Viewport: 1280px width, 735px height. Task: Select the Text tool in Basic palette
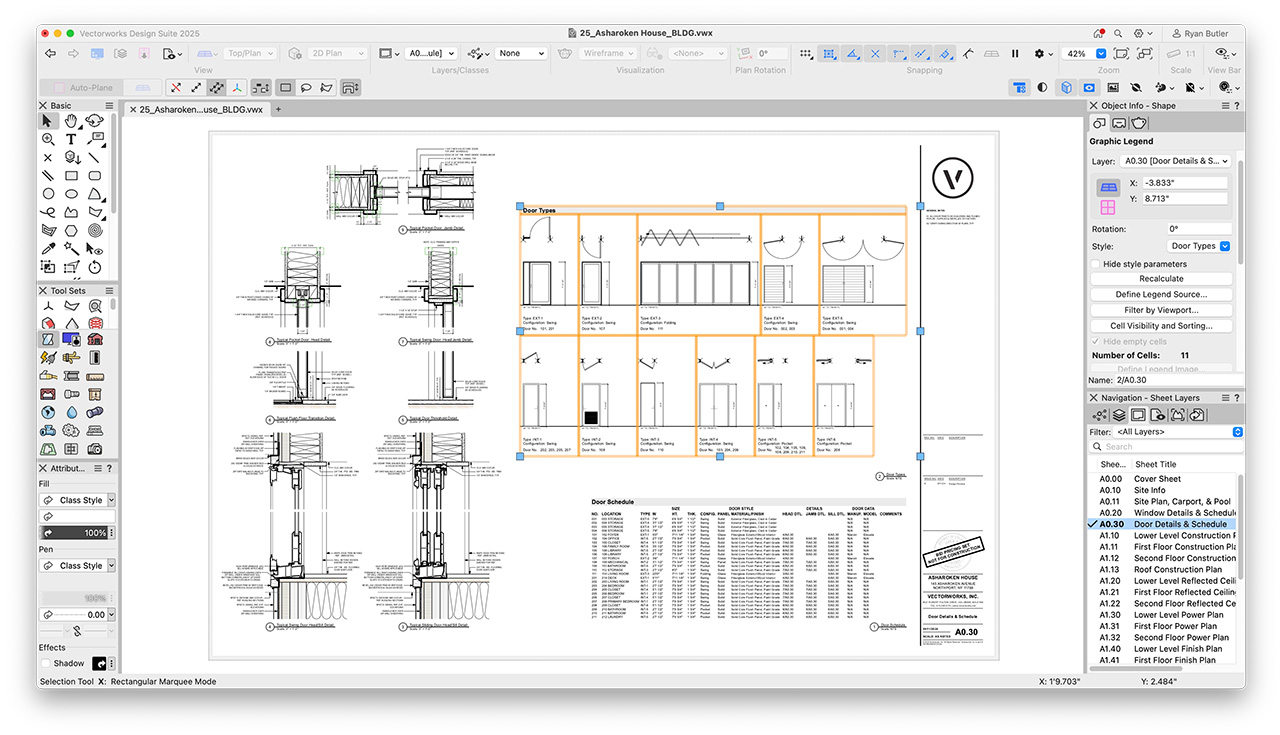click(x=71, y=139)
